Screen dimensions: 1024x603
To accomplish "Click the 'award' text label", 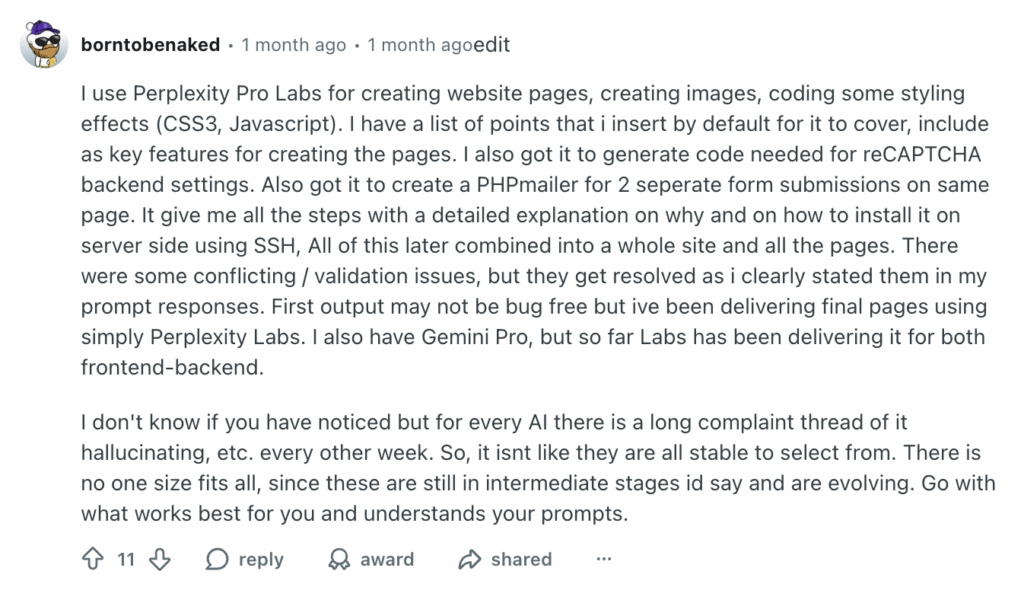I will 388,559.
